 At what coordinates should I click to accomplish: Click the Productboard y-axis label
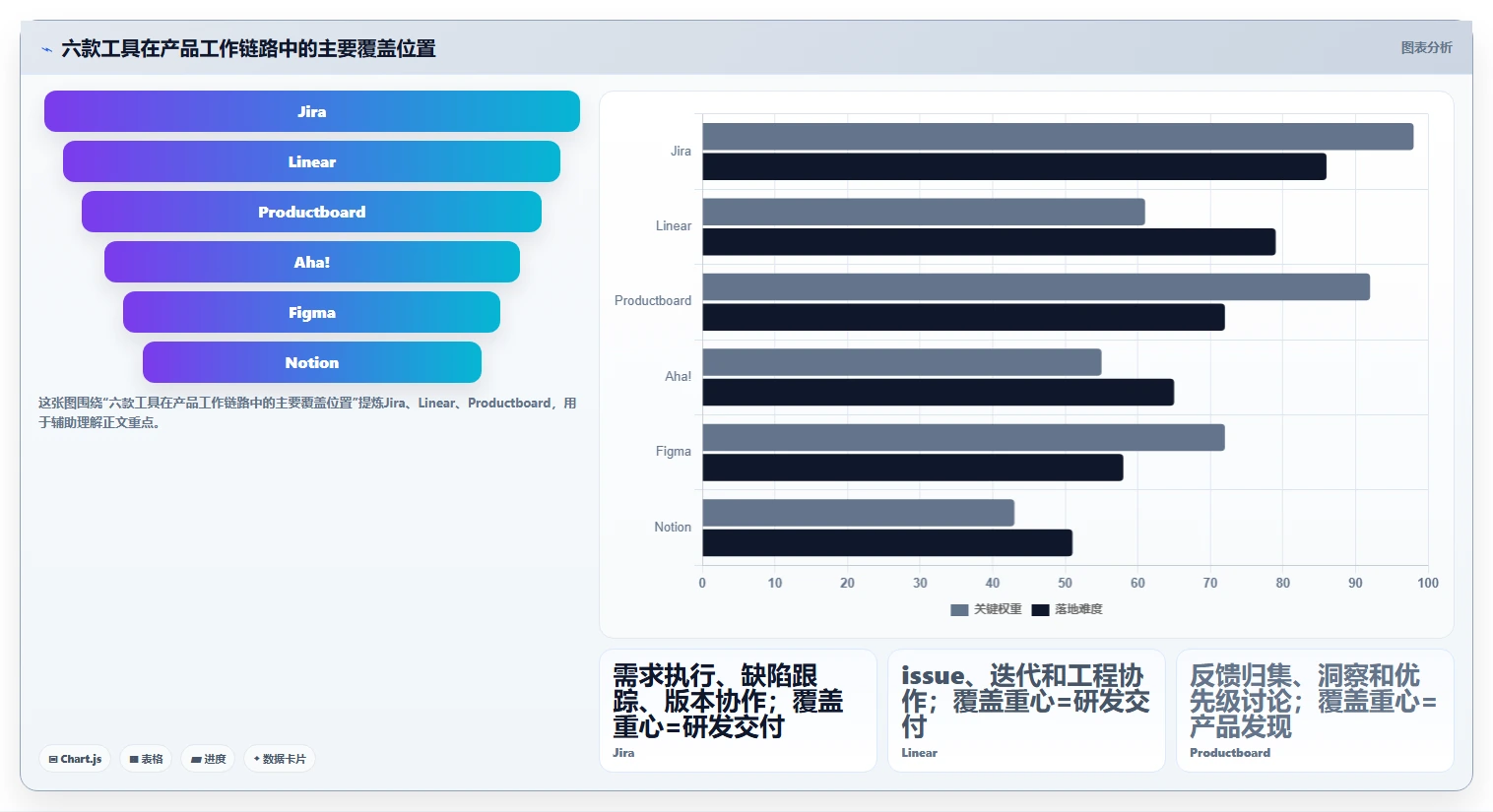(653, 301)
